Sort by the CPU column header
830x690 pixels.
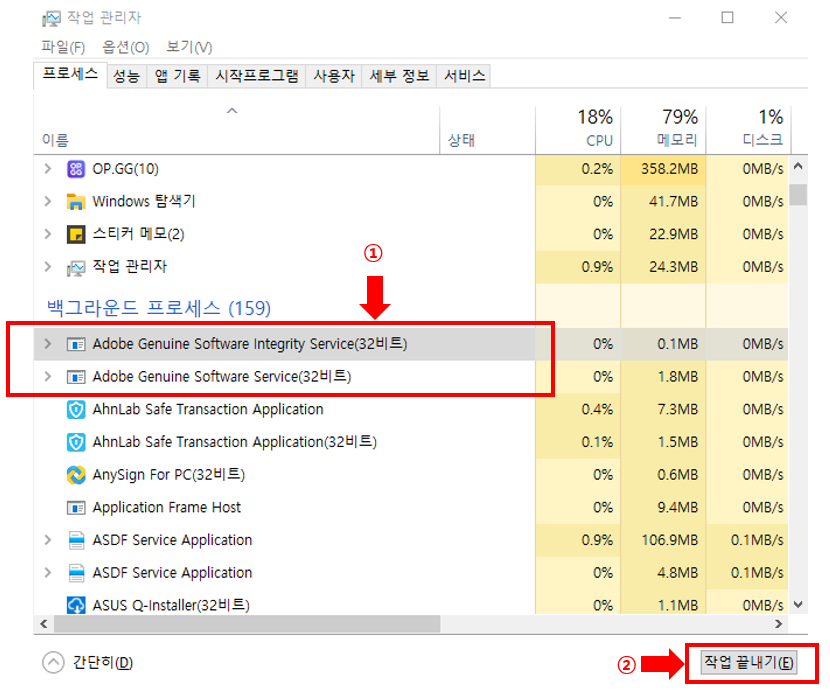click(578, 130)
